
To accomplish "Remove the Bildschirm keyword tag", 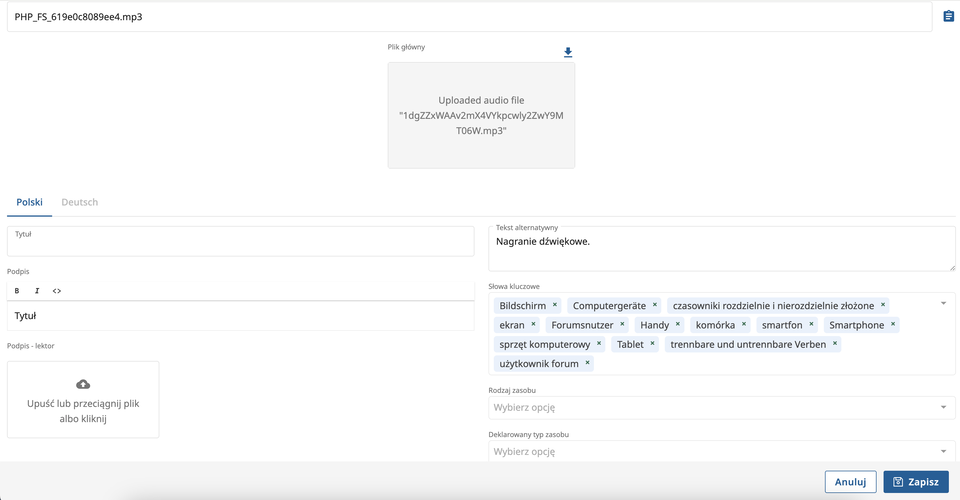I will click(x=555, y=305).
